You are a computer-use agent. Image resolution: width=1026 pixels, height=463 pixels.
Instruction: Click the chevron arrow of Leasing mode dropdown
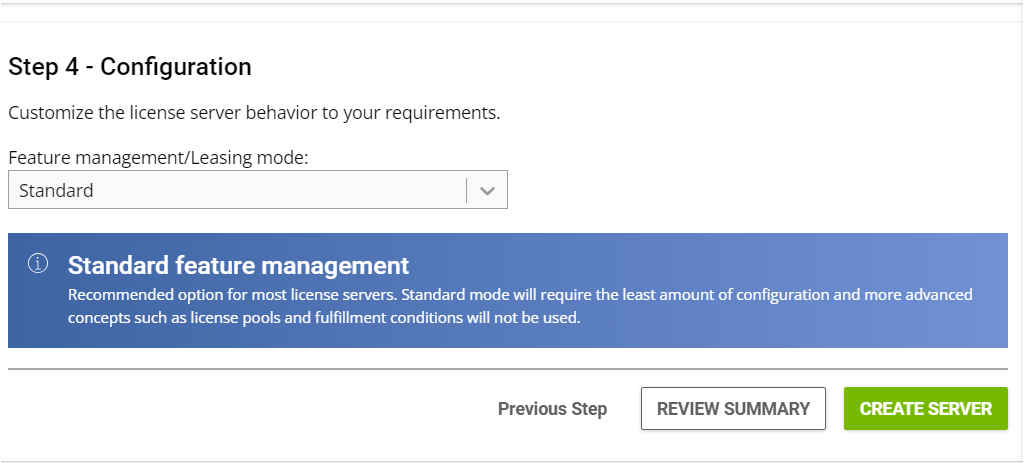pos(487,190)
